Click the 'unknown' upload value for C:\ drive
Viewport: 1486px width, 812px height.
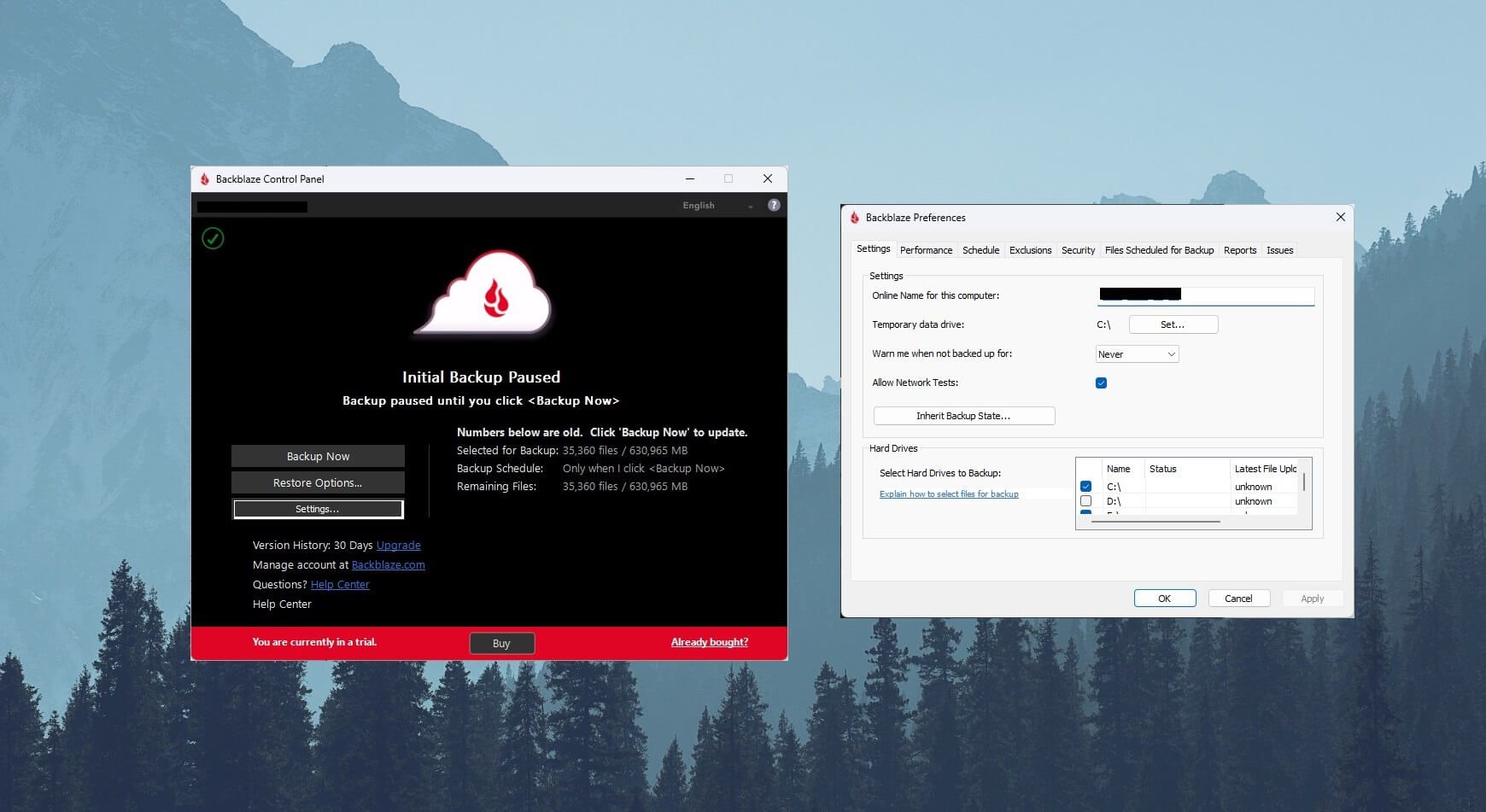[x=1253, y=487]
